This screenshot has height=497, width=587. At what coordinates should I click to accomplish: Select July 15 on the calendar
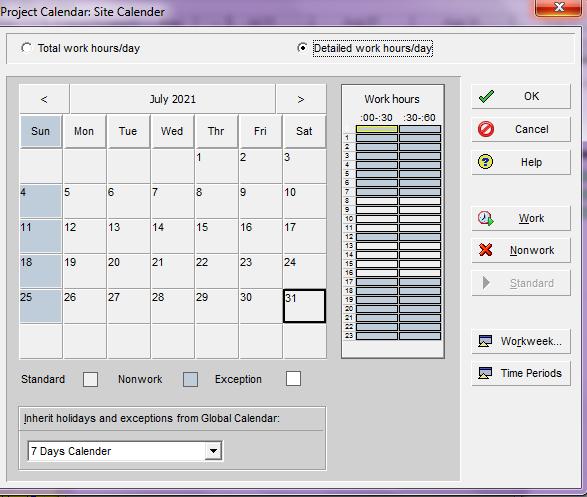tap(216, 236)
